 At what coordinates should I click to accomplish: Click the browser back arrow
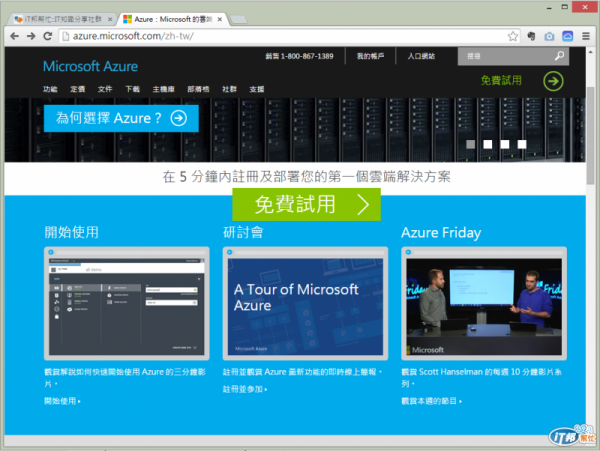tap(15, 36)
